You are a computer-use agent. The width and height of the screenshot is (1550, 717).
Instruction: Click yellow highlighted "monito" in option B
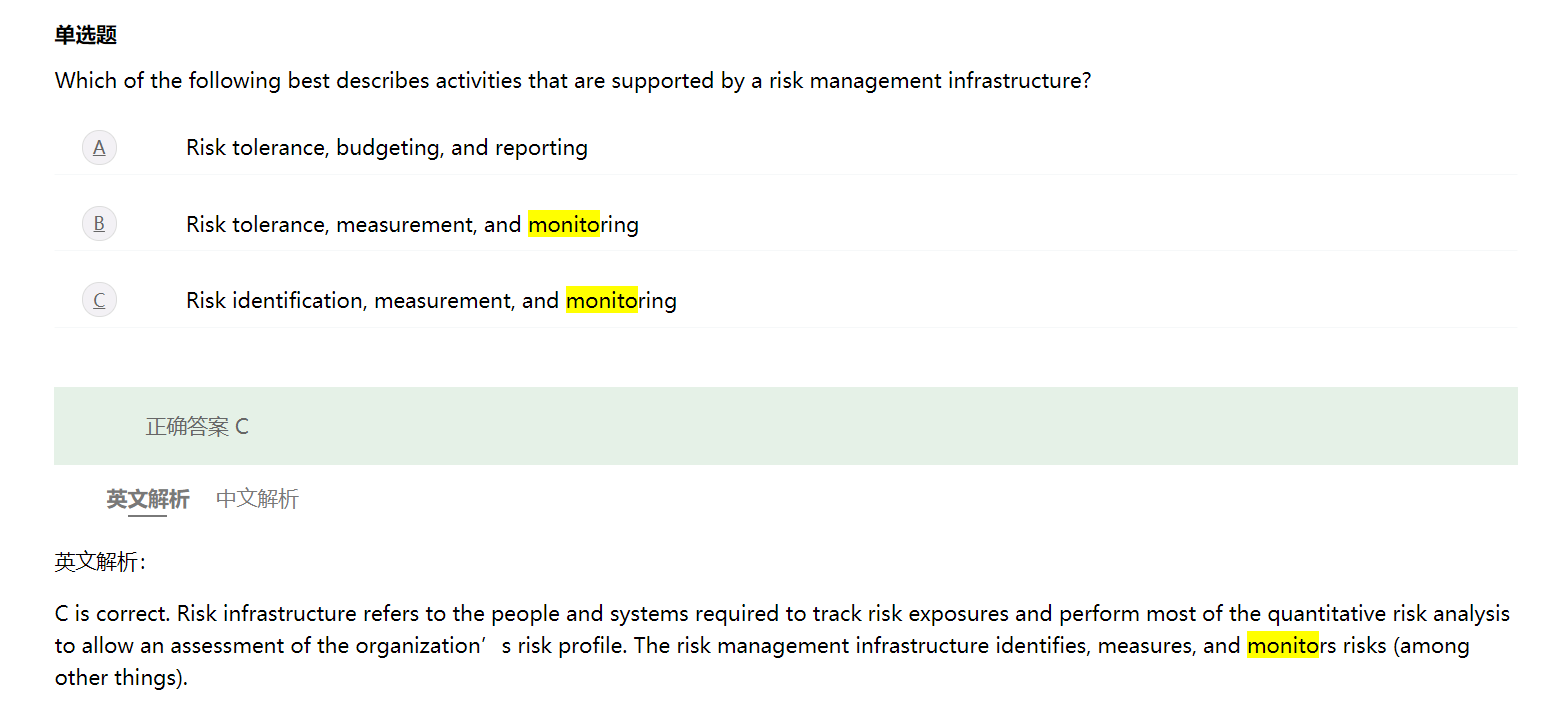(x=563, y=224)
